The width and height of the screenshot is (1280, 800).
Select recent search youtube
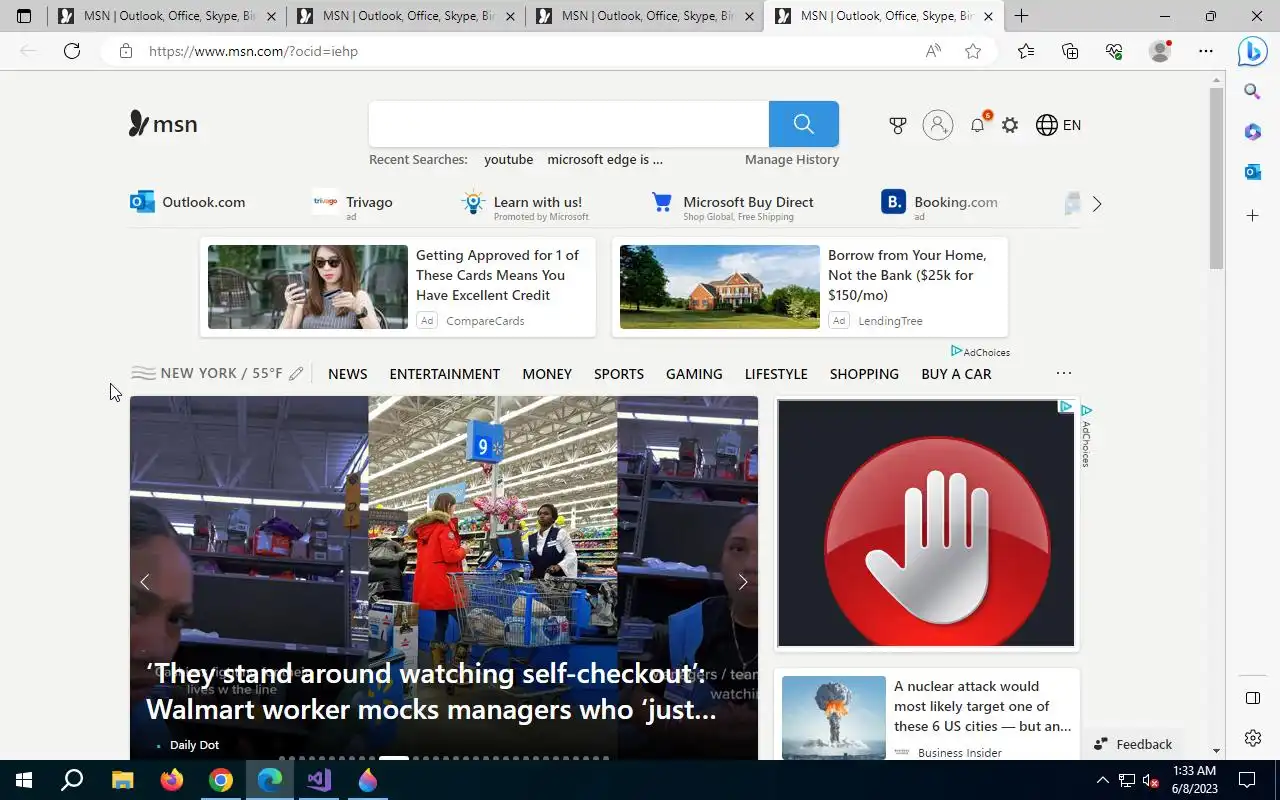point(508,159)
